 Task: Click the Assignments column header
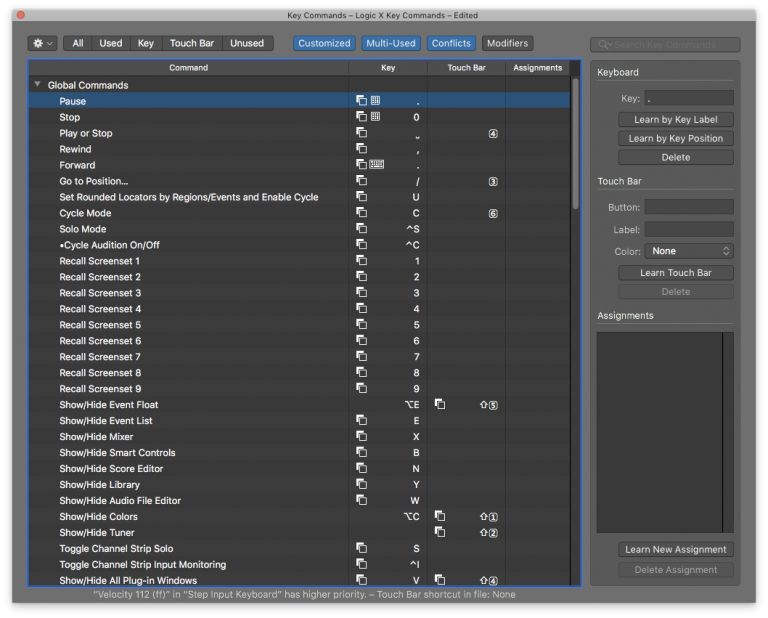[x=538, y=68]
